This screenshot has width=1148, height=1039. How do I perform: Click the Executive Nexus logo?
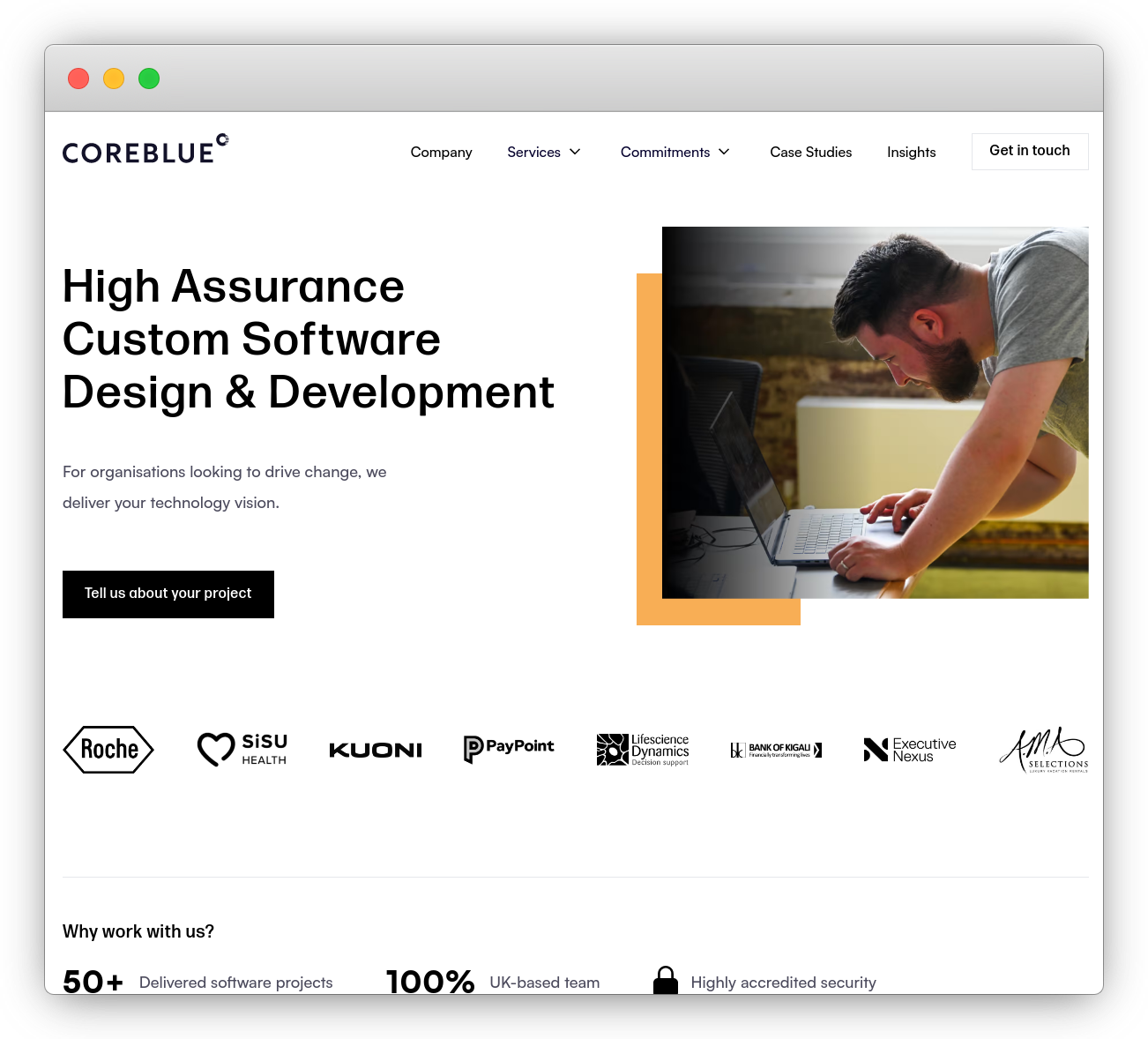click(909, 749)
